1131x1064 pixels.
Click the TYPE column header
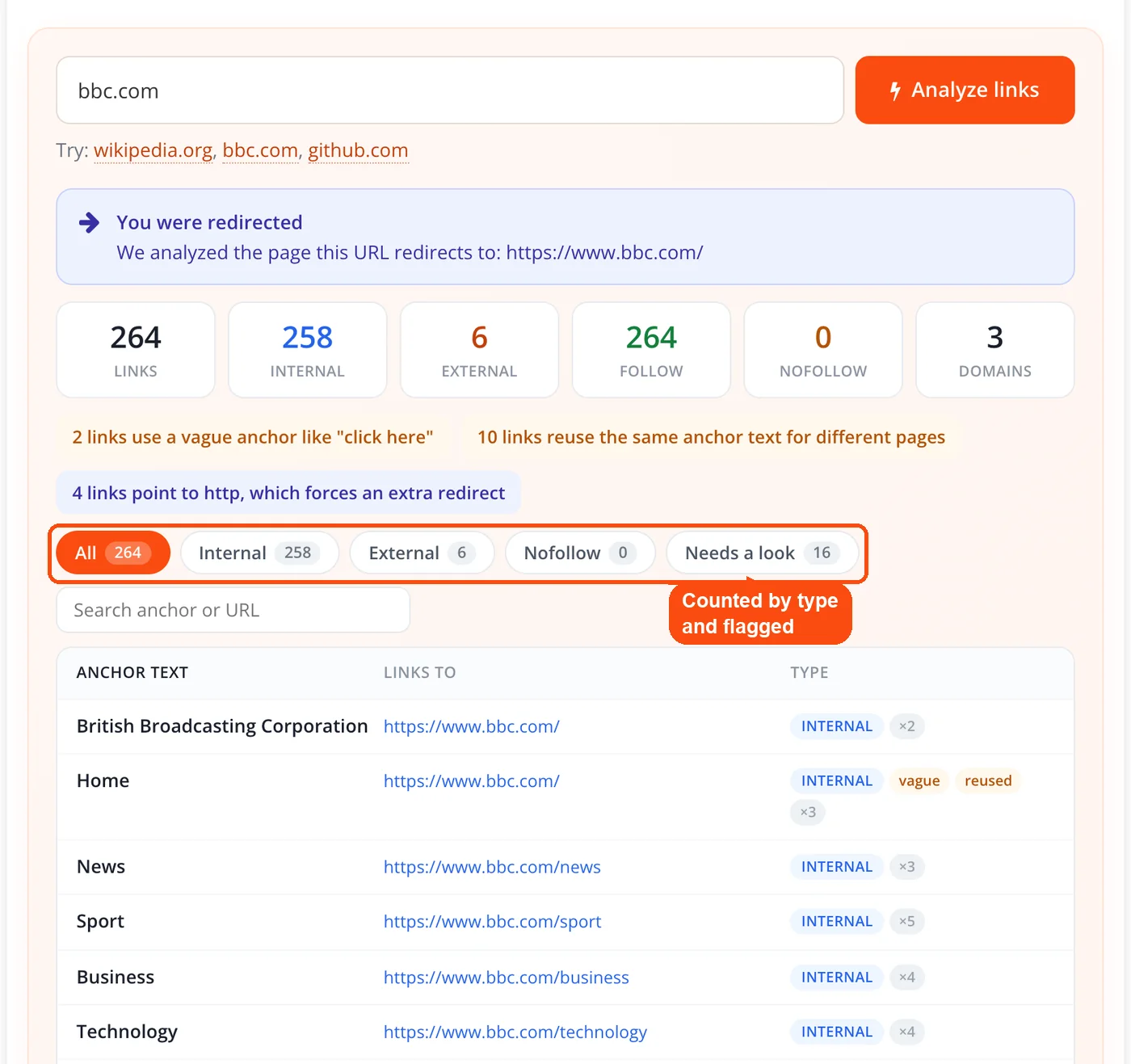tap(809, 672)
